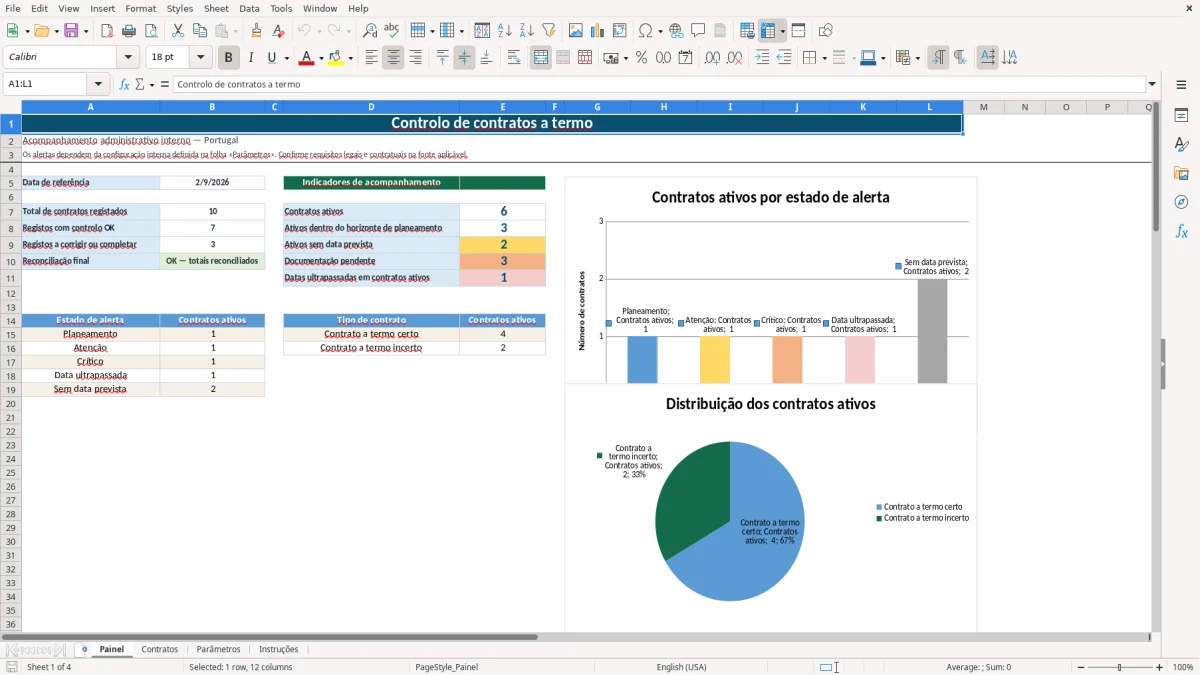Toggle Align Right
Viewport: 1200px width, 675px height.
coord(415,58)
